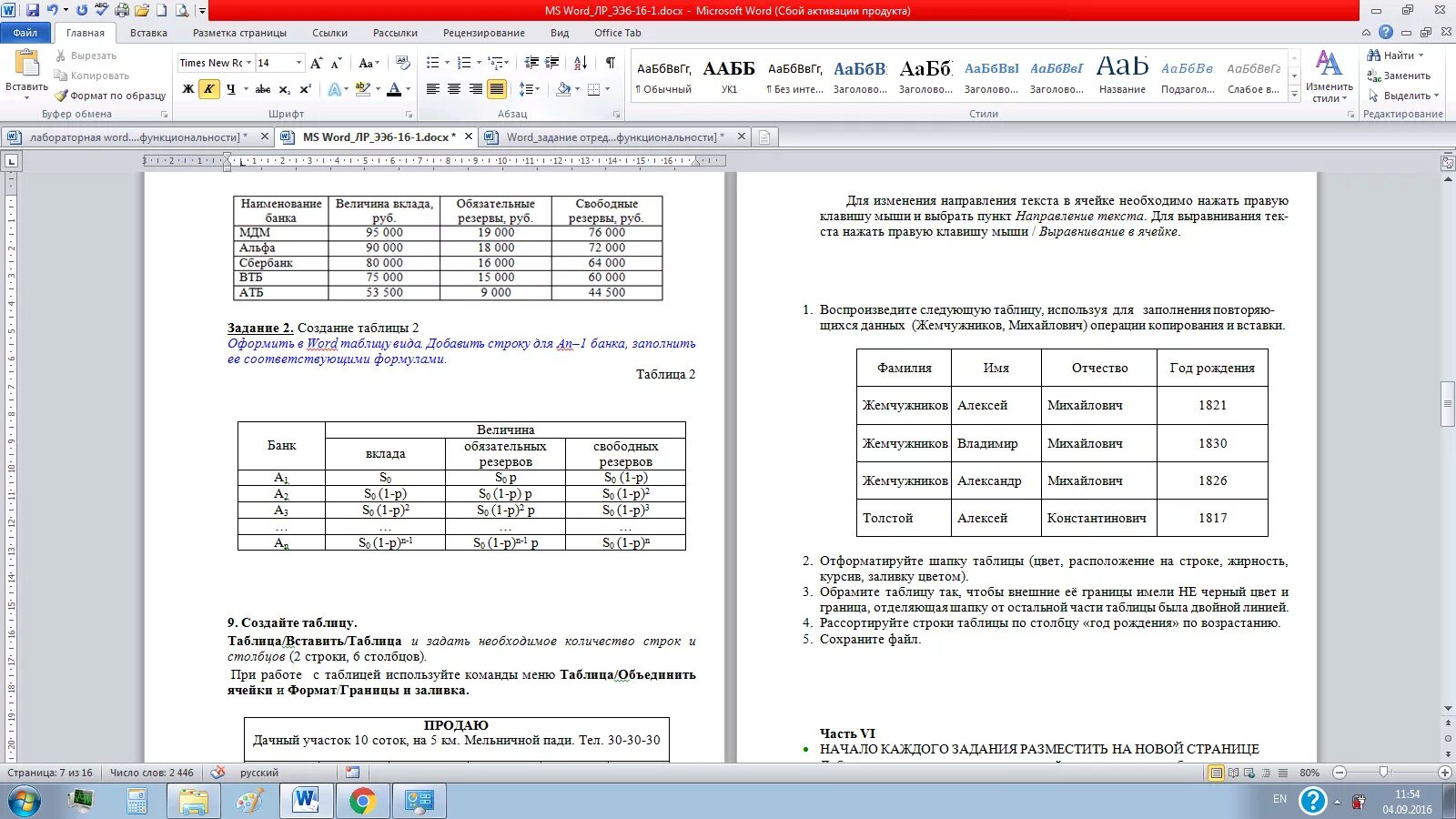1456x819 pixels.
Task: Decrease paragraph indent
Action: point(532,63)
